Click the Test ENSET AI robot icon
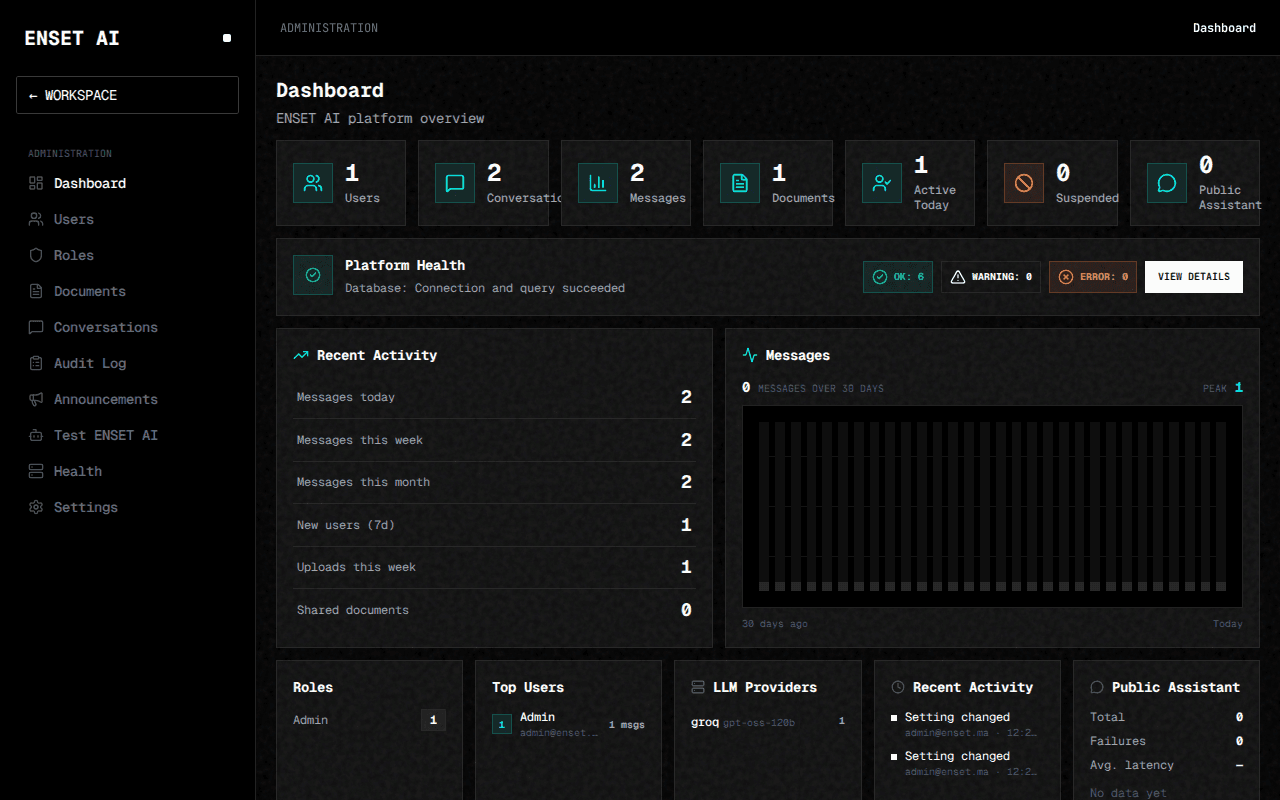 coord(36,435)
